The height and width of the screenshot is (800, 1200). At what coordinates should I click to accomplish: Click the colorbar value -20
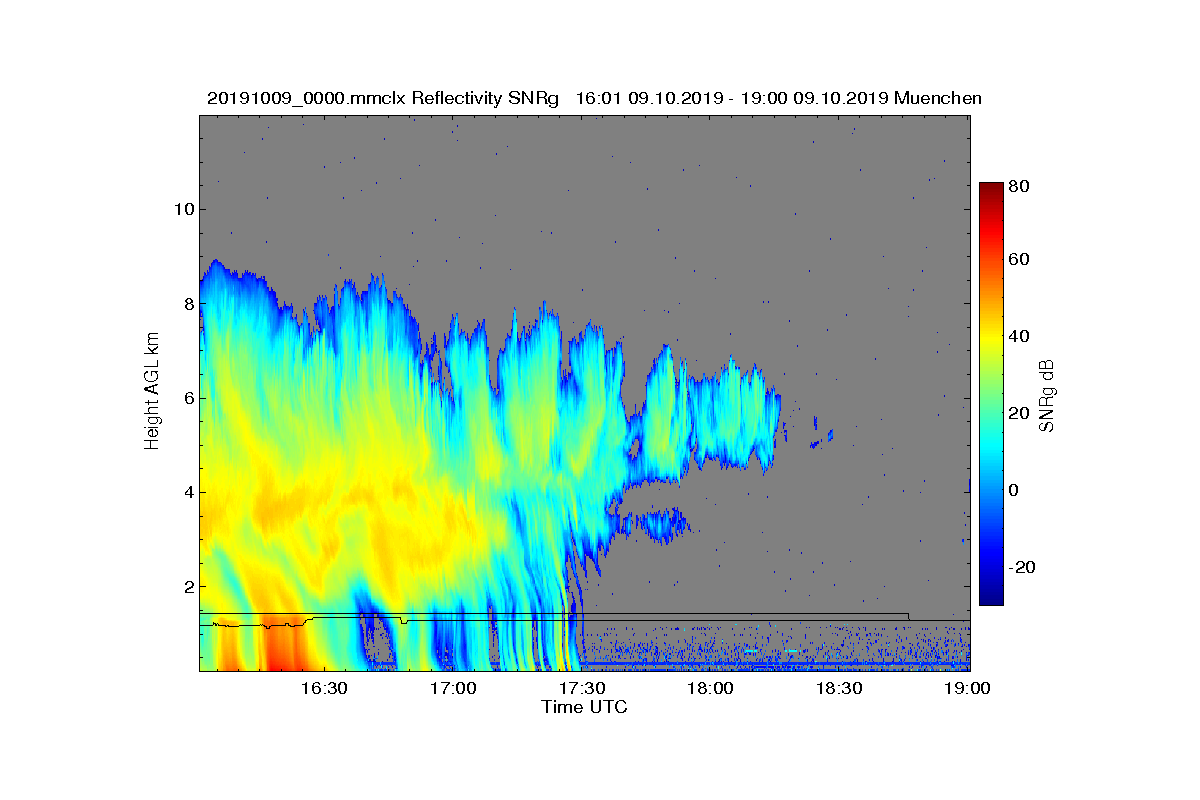(x=1023, y=567)
